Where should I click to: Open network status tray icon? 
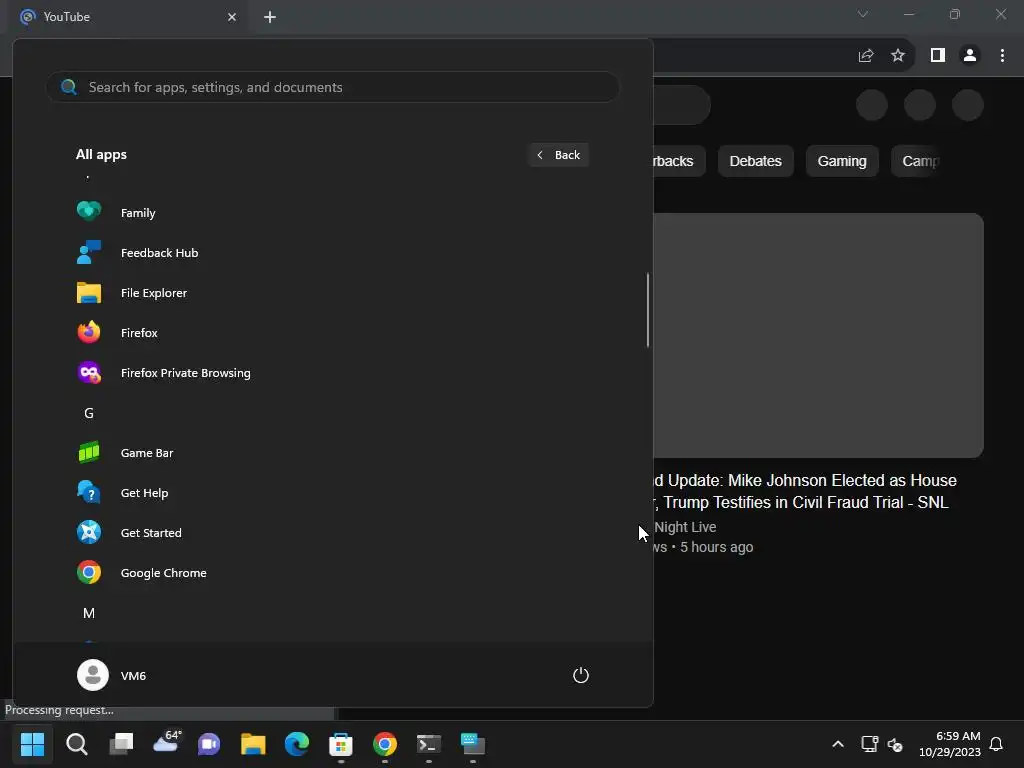[869, 744]
